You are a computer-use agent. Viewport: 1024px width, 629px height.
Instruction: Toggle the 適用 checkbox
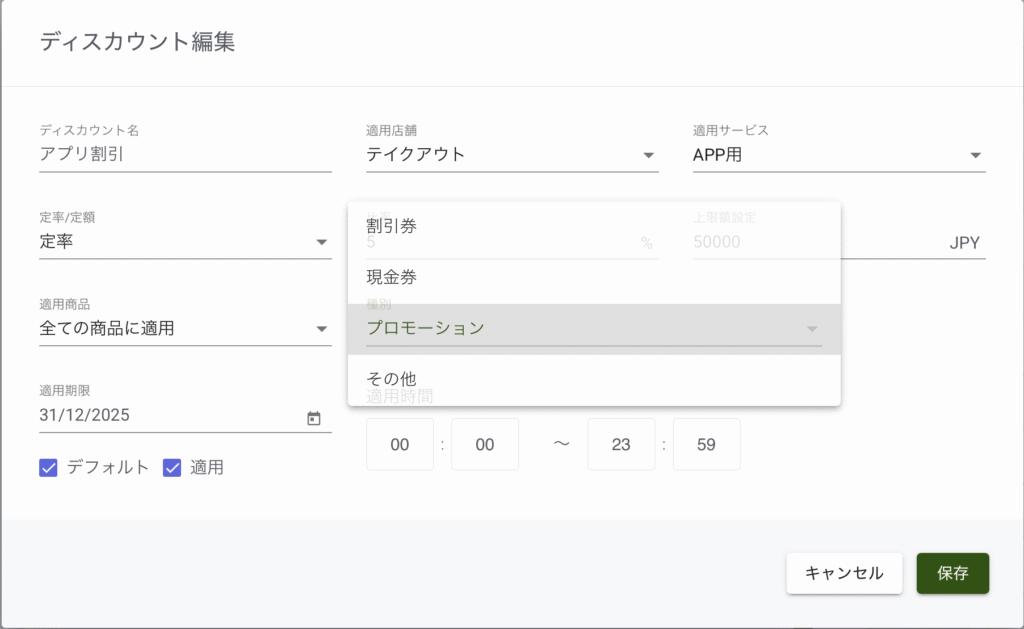pos(172,467)
